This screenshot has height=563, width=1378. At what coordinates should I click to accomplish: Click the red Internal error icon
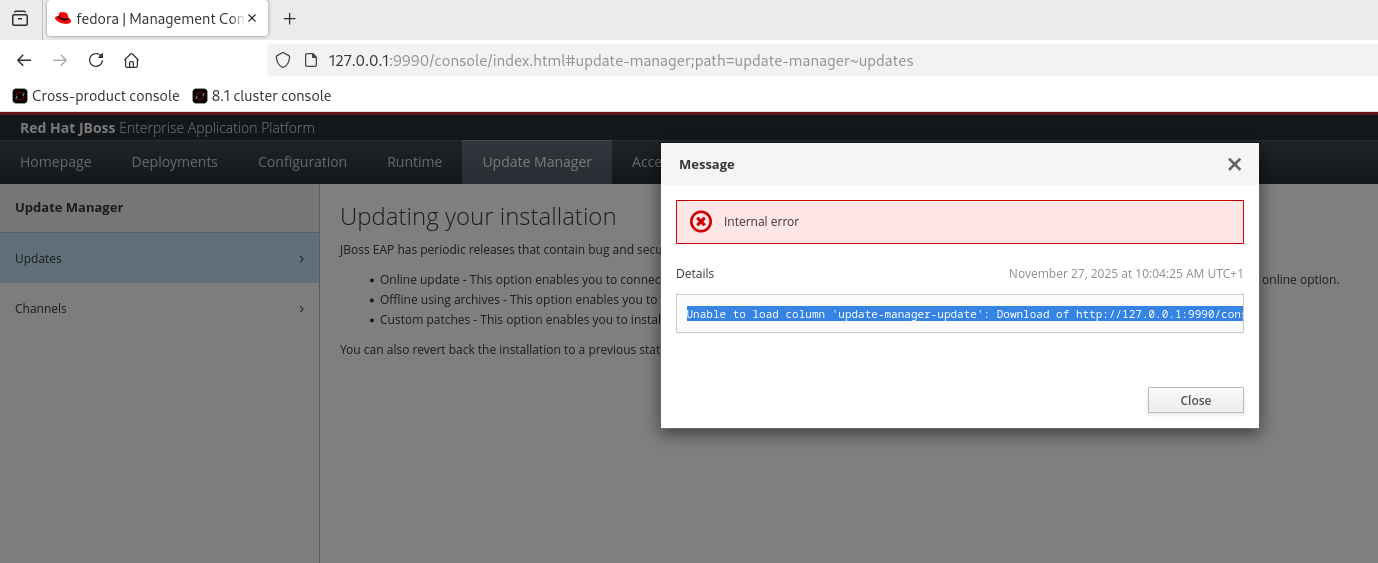pyautogui.click(x=701, y=222)
